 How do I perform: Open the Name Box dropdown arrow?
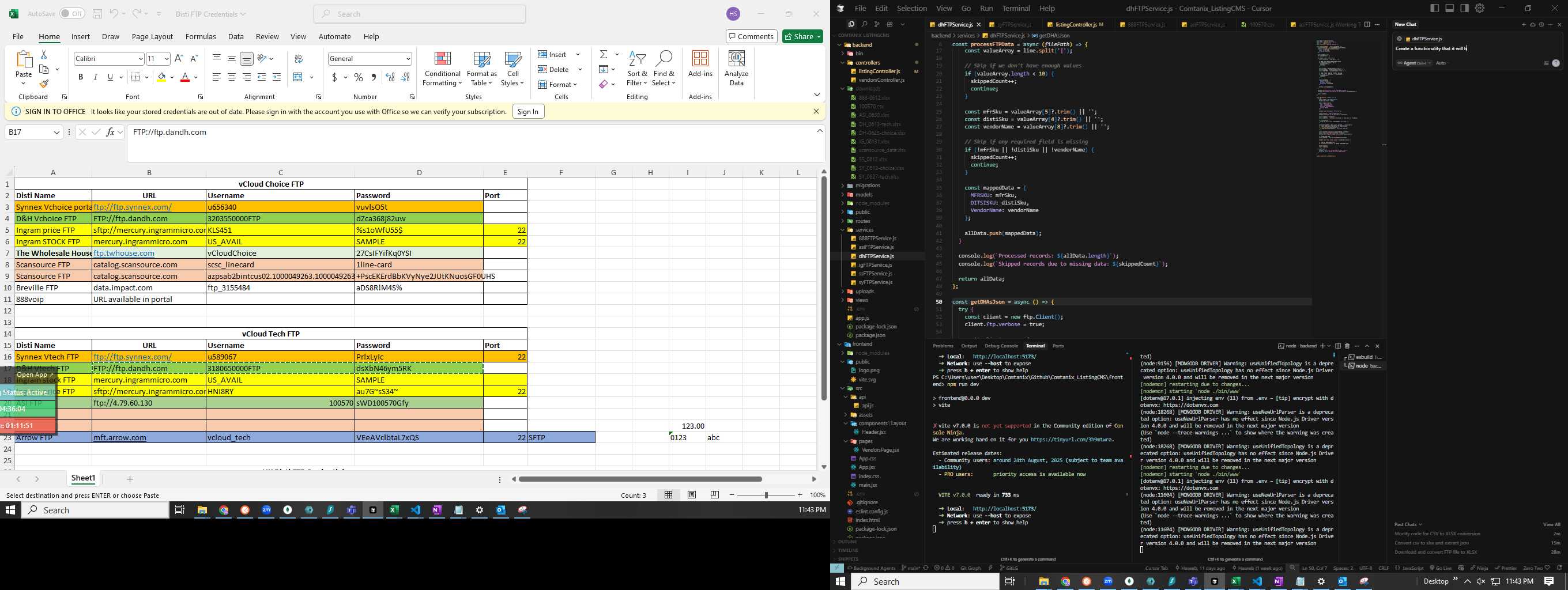point(56,132)
